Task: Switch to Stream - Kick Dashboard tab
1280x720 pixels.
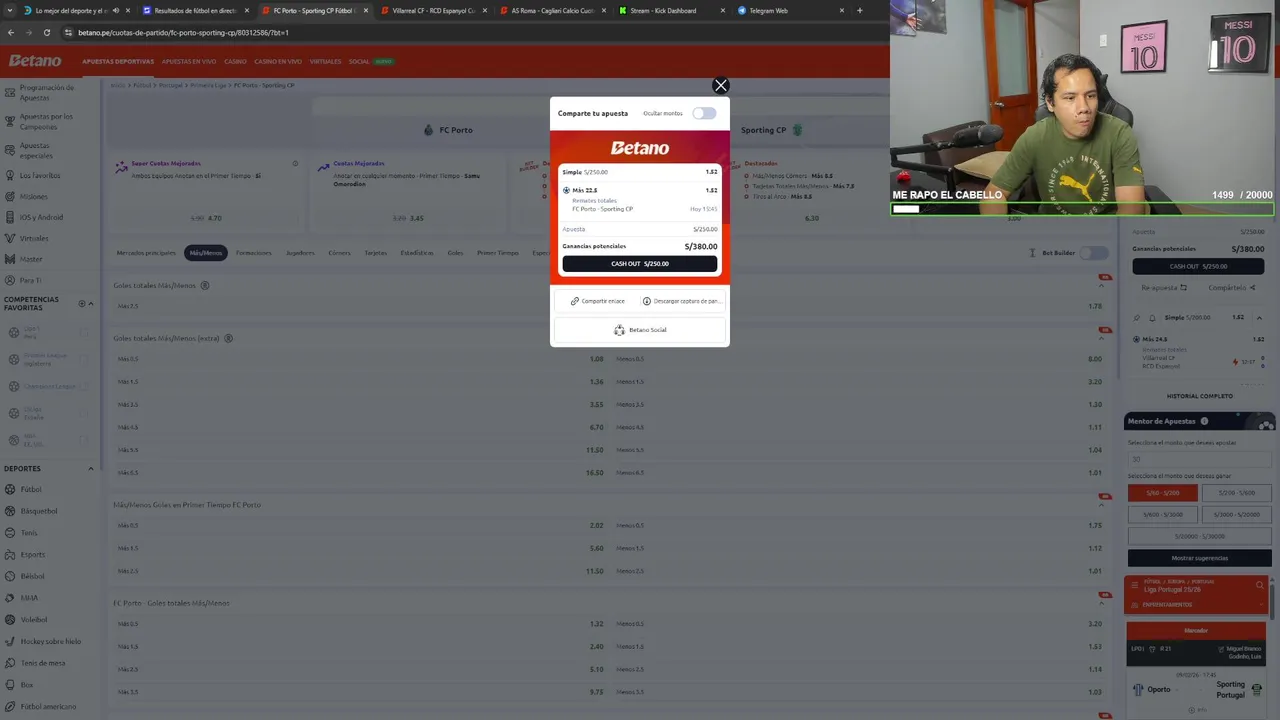Action: pos(670,10)
